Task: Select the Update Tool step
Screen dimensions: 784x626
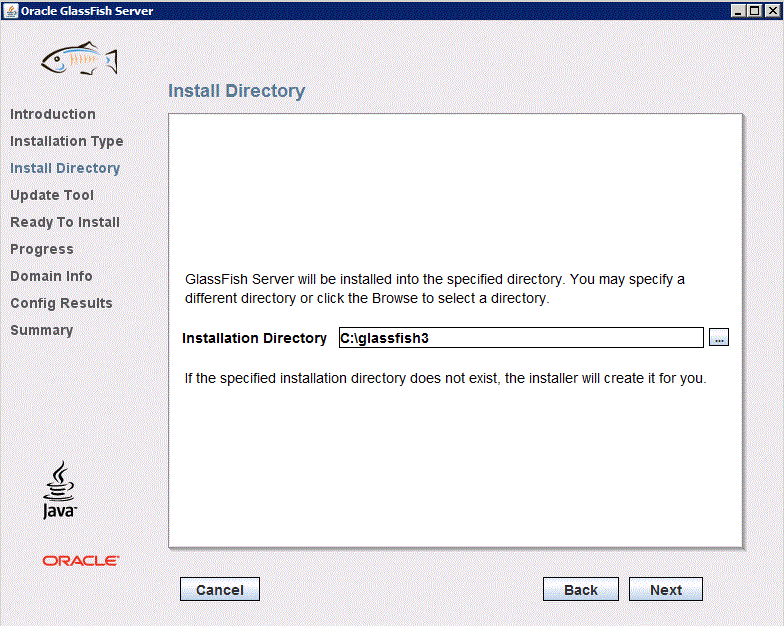Action: (52, 195)
